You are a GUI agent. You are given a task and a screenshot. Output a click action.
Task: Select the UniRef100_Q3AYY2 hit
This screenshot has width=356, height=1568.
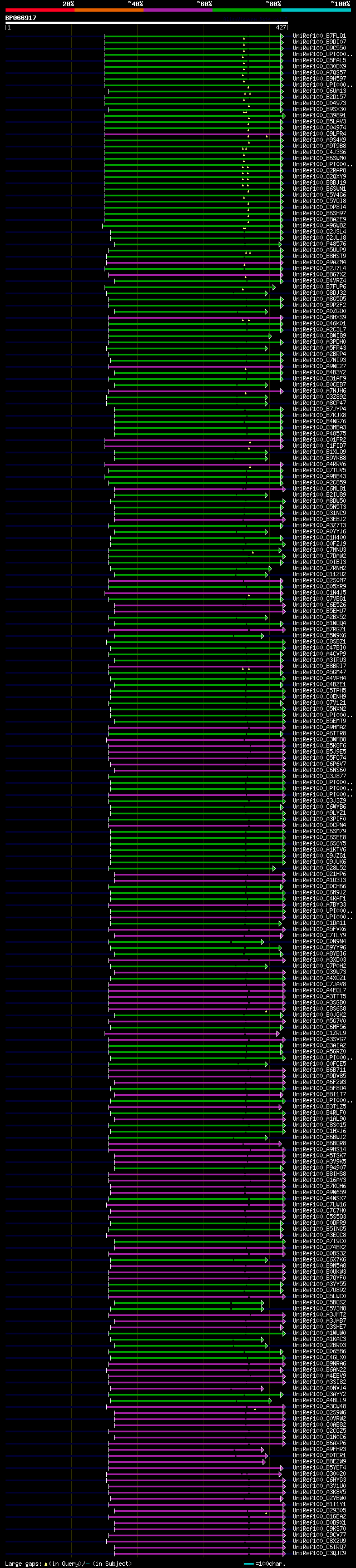319,1394
